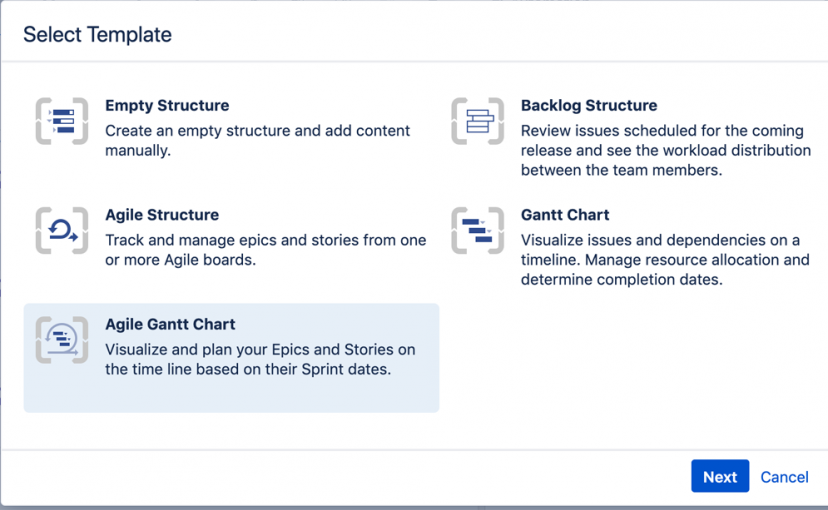Viewport: 828px width, 510px height.
Task: Click the "Visualize and plan your Epics" description
Action: (x=260, y=360)
